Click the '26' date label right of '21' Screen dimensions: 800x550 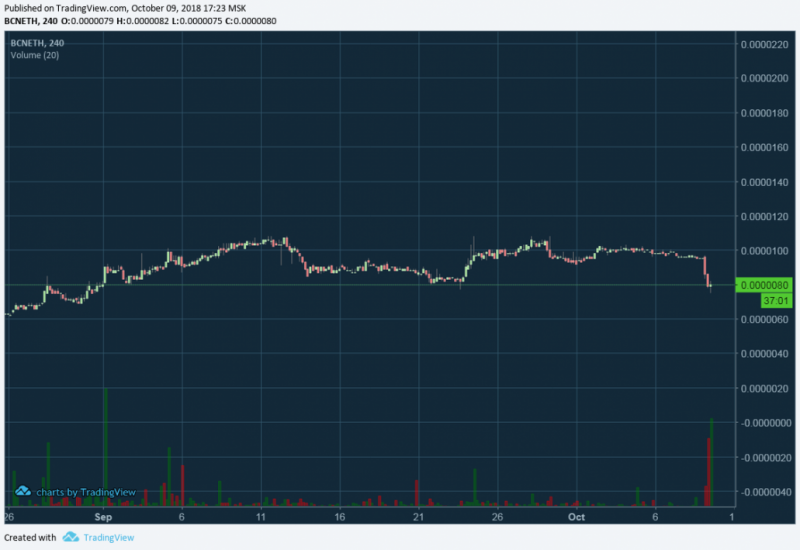click(497, 517)
